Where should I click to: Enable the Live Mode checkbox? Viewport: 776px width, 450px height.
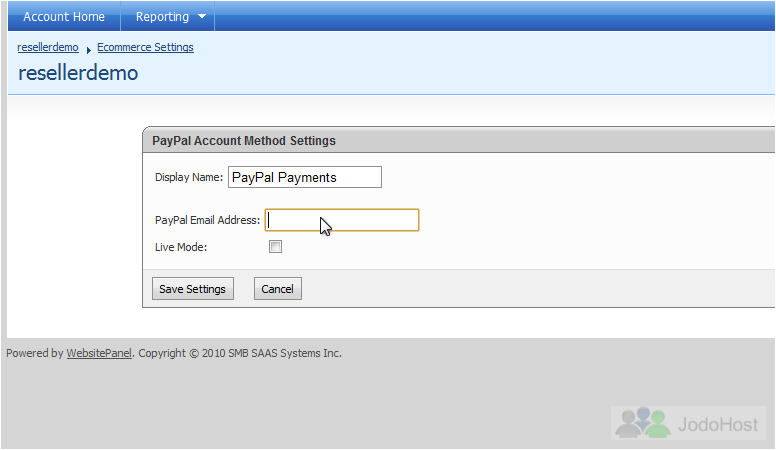coord(276,247)
